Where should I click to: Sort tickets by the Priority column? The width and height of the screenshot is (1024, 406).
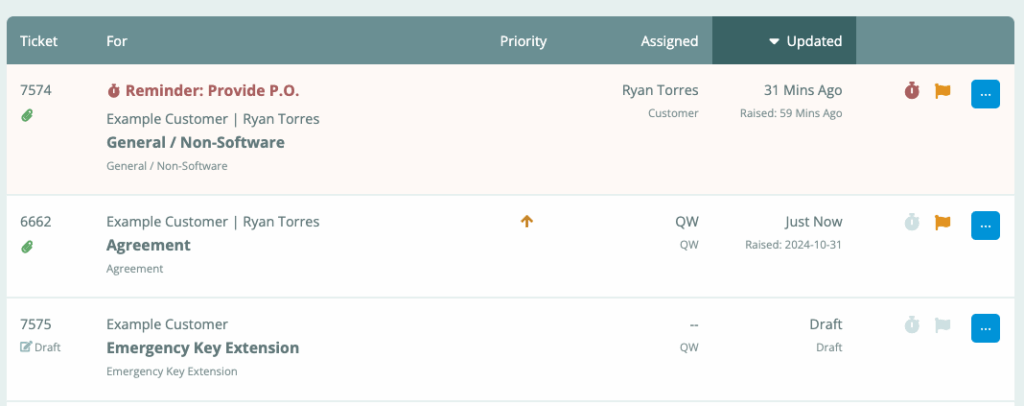[x=523, y=41]
